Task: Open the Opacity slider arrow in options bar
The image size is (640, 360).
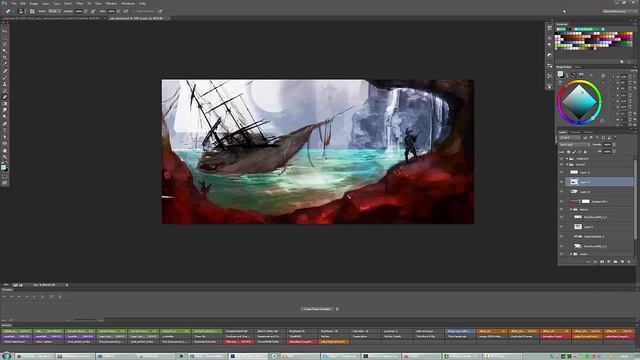Action: [x=87, y=11]
